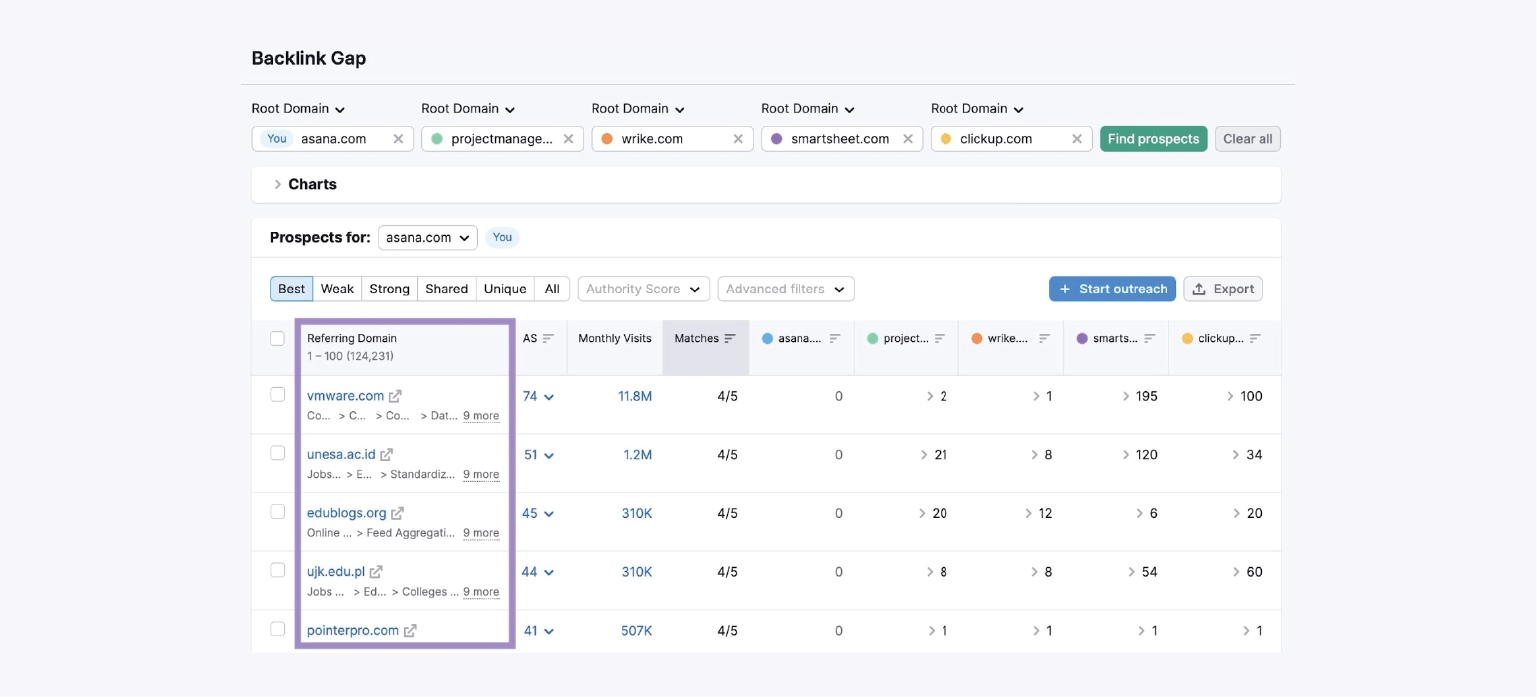The width and height of the screenshot is (1537, 697).
Task: Remove the wrike.com domain with its X icon
Action: [738, 139]
